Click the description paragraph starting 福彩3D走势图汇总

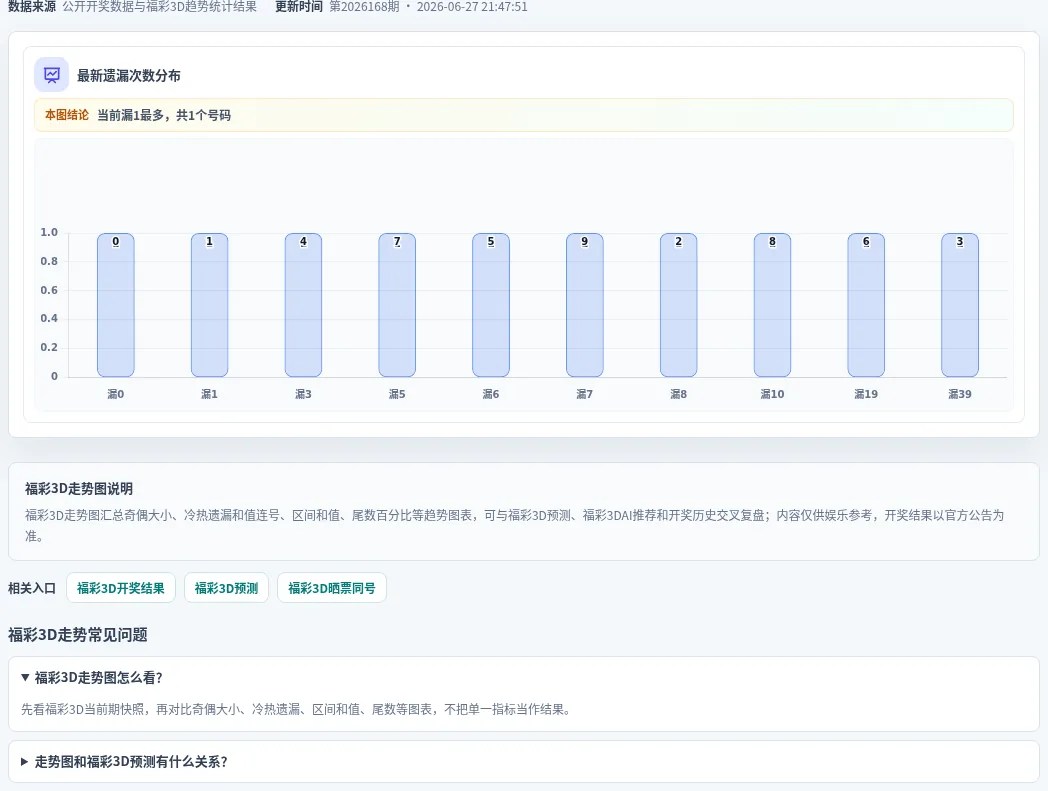coord(515,525)
